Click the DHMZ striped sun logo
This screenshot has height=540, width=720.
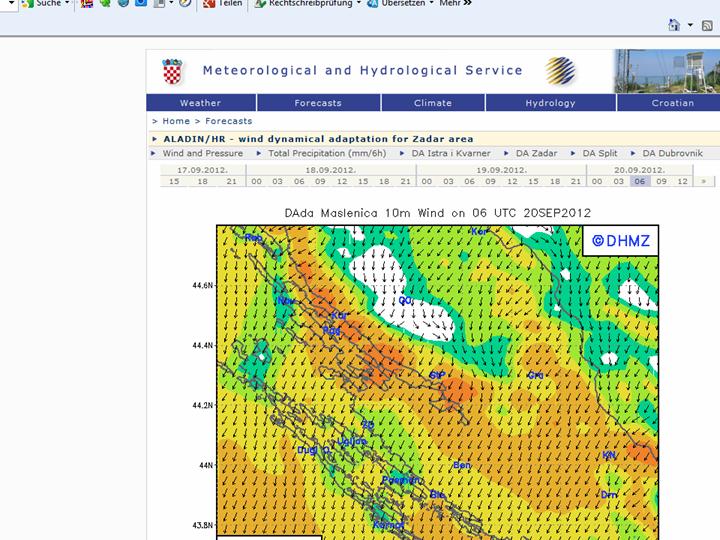point(560,72)
